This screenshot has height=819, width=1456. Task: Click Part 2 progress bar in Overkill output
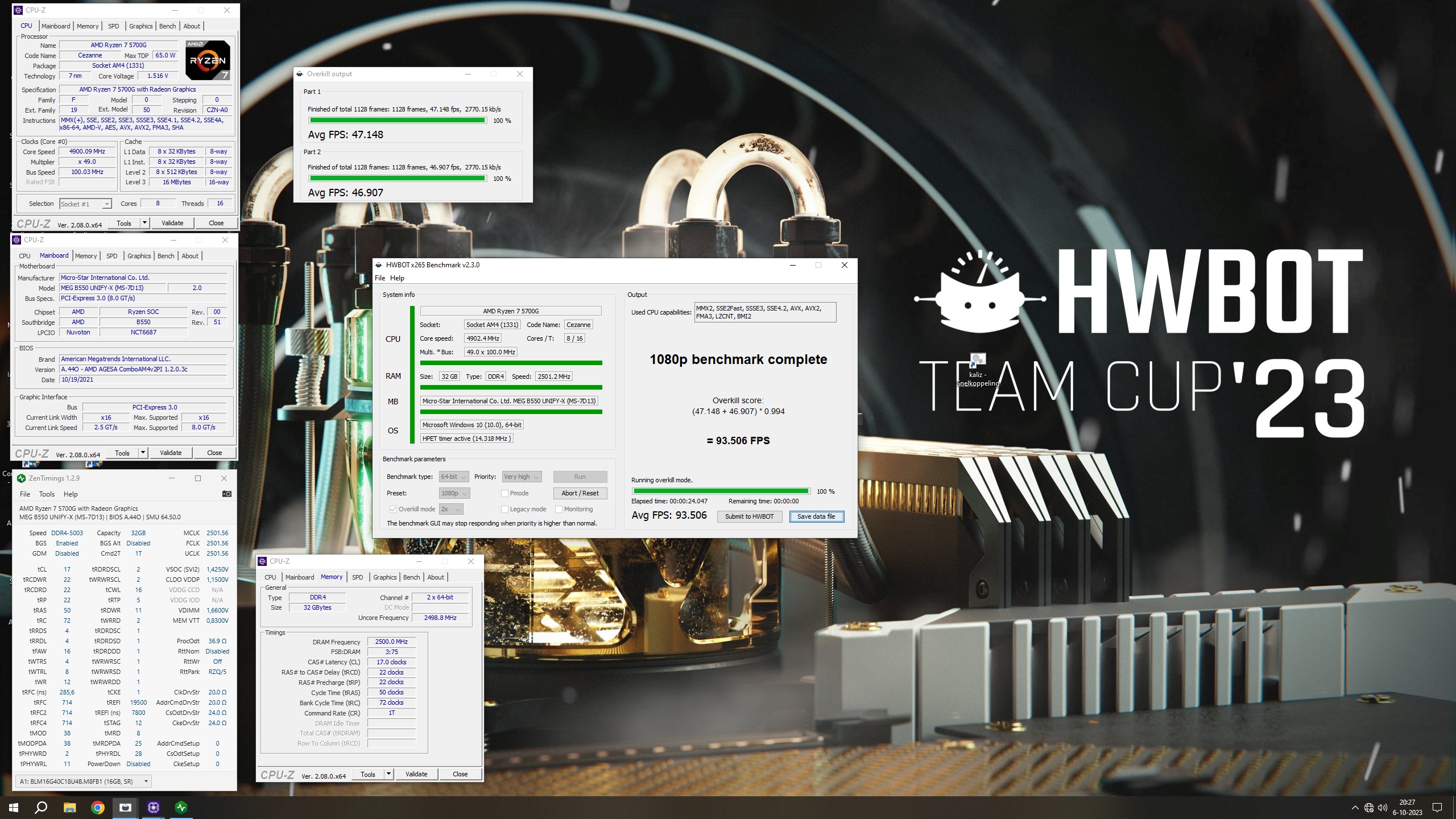pos(398,179)
